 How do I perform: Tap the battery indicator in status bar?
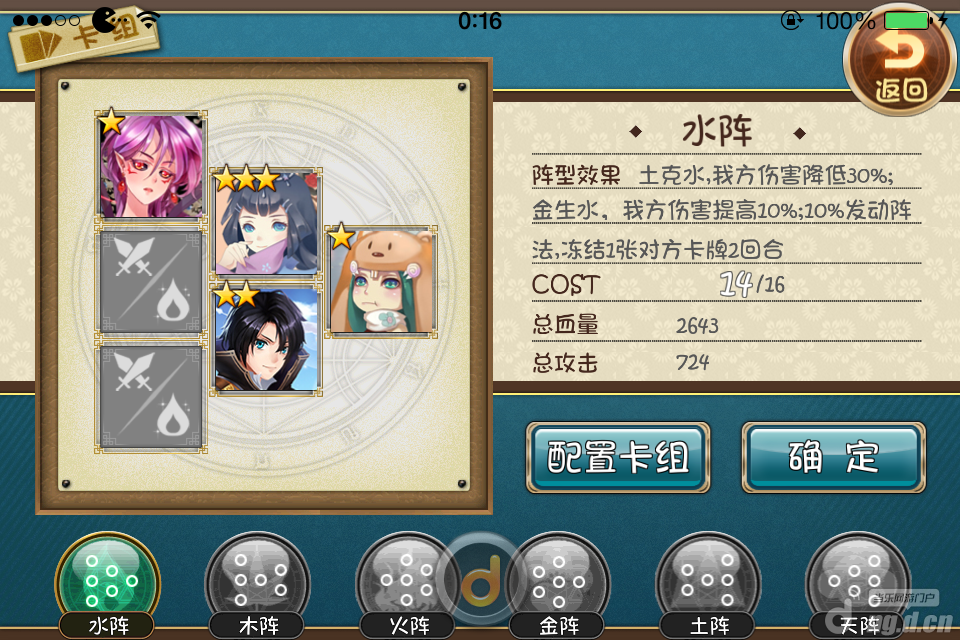point(909,21)
